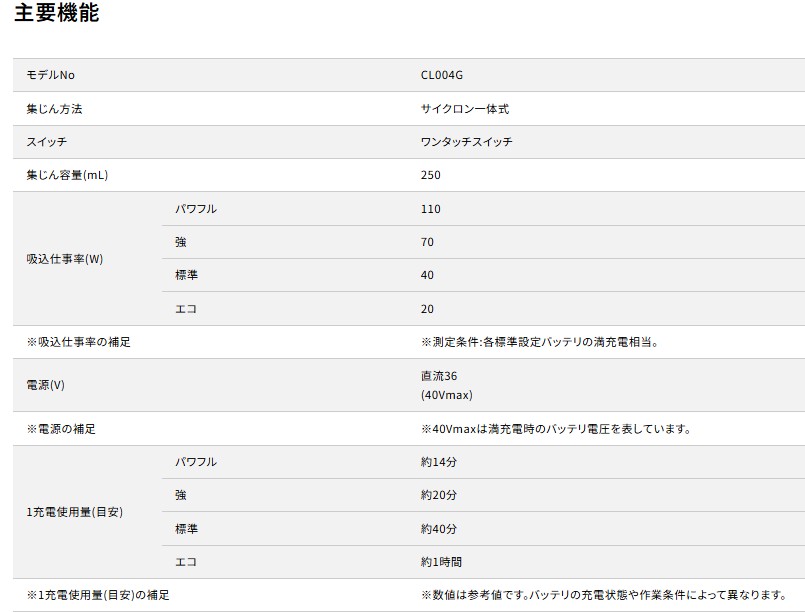The image size is (805, 612).
Task: Click the 主要機能 heading
Action: click(56, 14)
